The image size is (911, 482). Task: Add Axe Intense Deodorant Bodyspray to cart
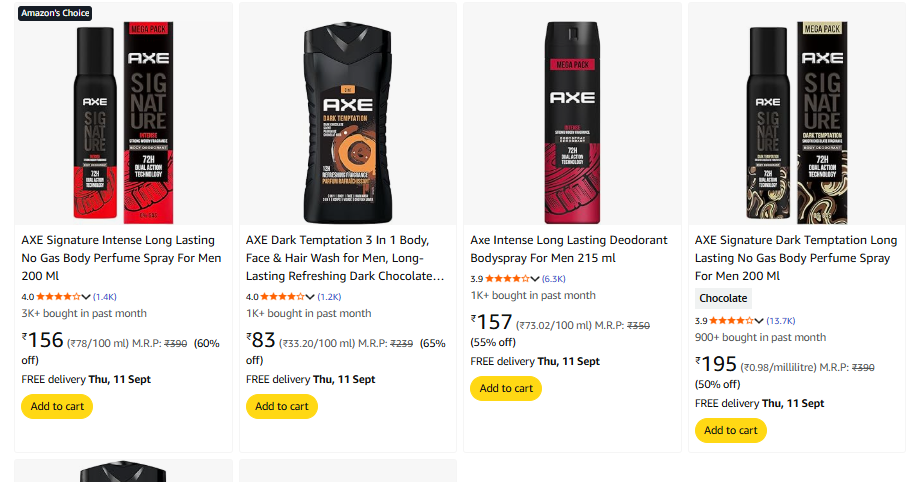(506, 388)
